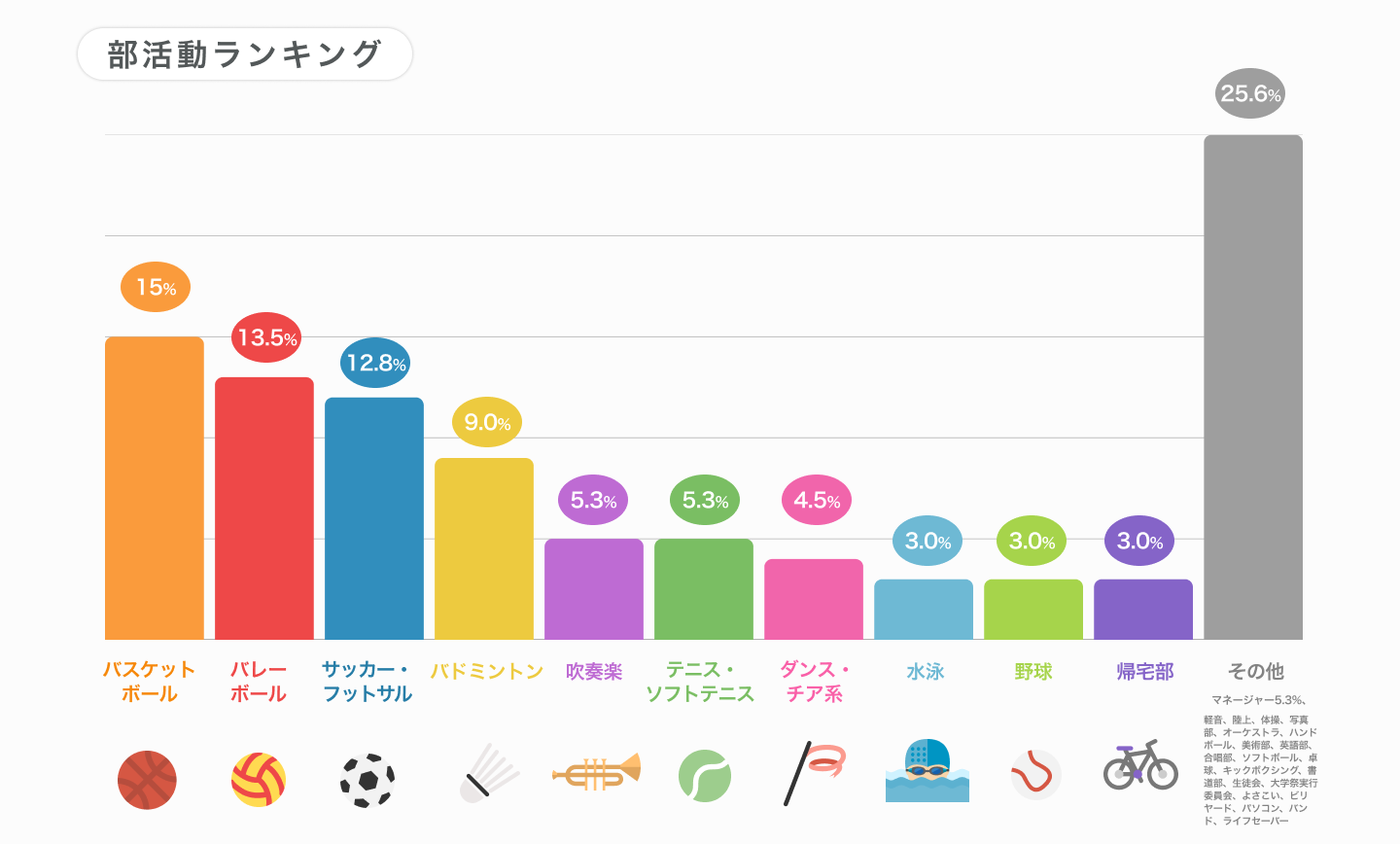Click the 15% orange bubble
This screenshot has height=844, width=1400.
(x=156, y=287)
